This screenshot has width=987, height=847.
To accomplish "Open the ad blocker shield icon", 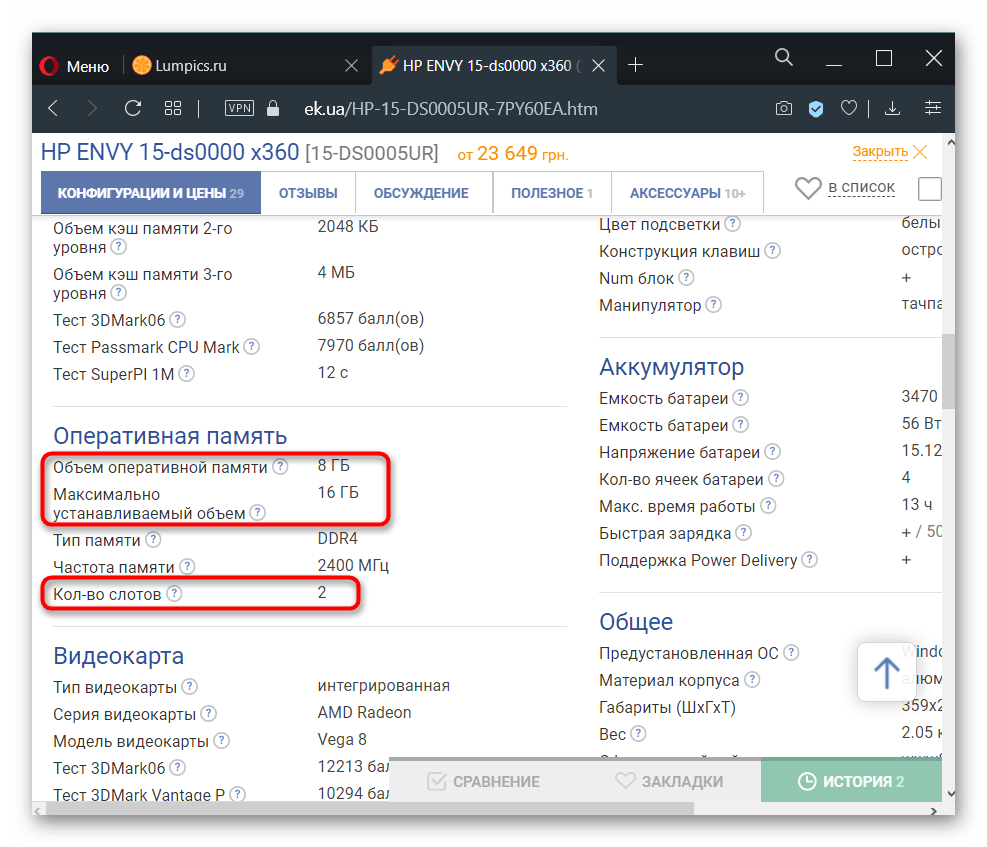I will pos(816,108).
